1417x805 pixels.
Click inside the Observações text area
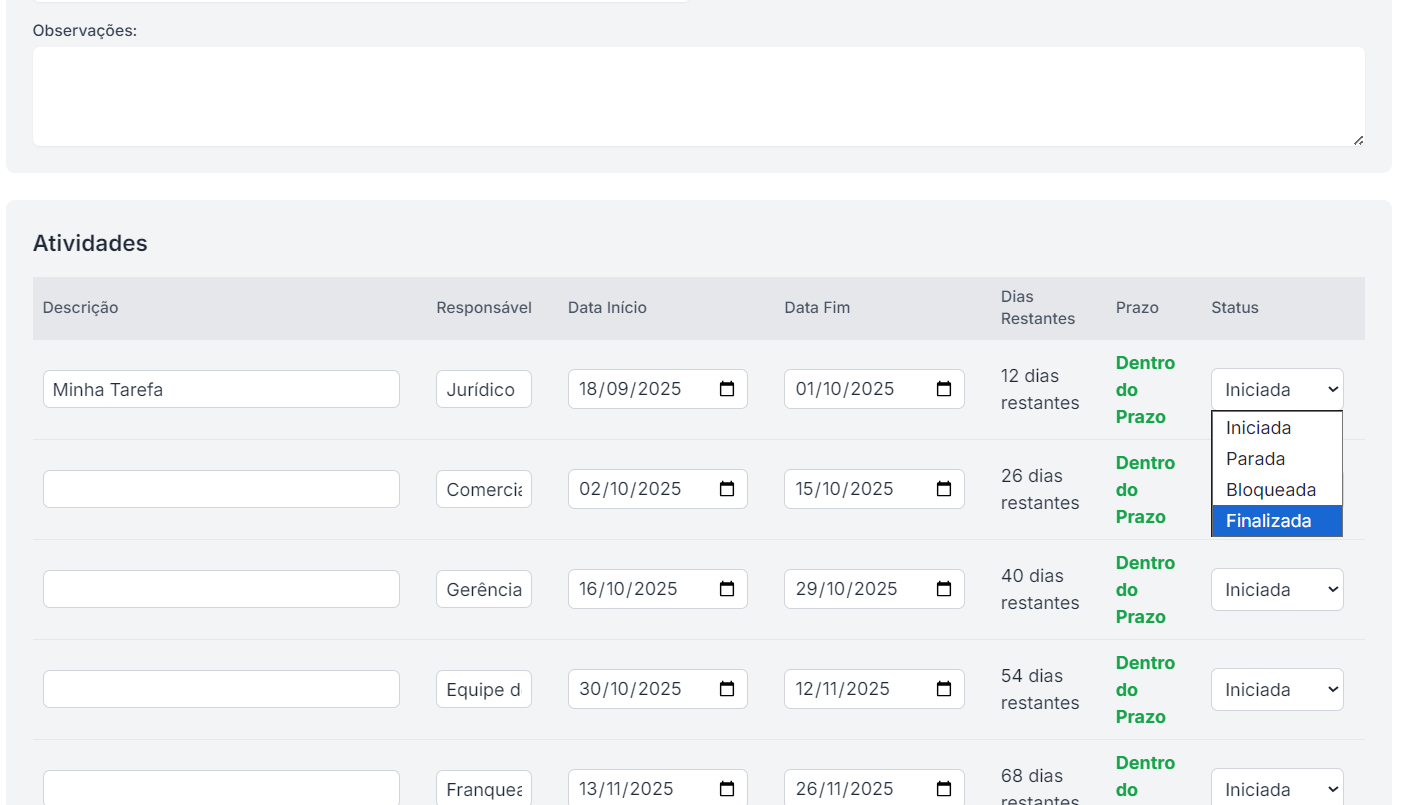698,95
